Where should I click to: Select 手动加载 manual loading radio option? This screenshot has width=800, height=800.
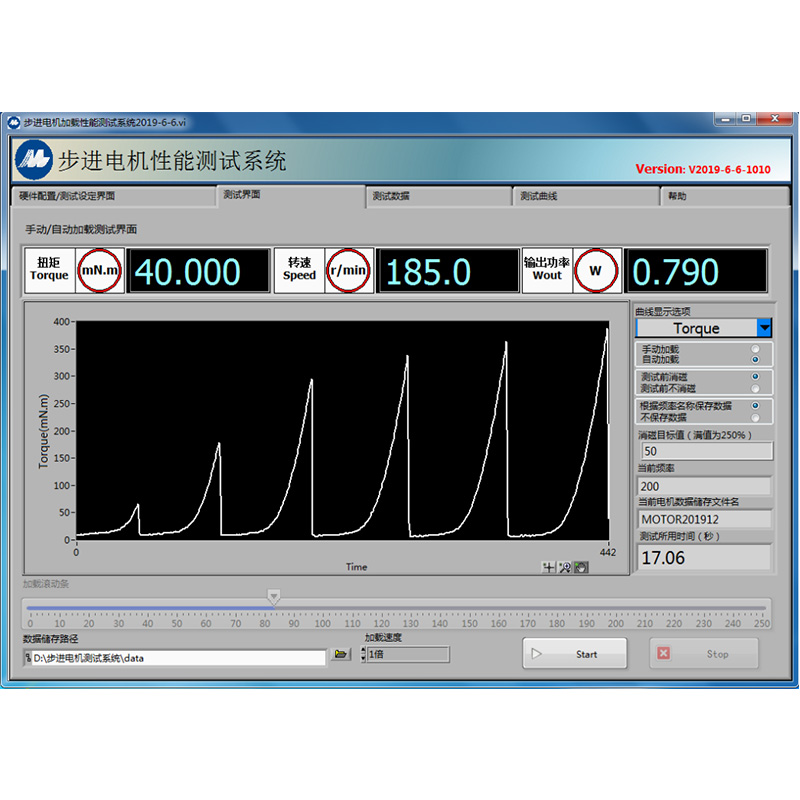[754, 349]
